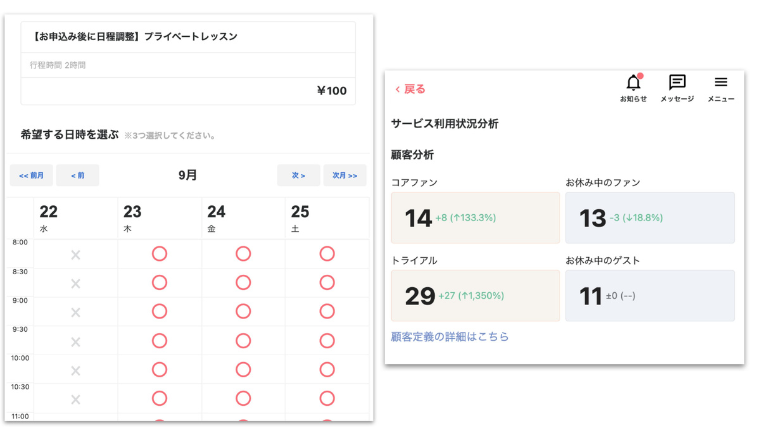Go back with the 戻る link

(410, 89)
